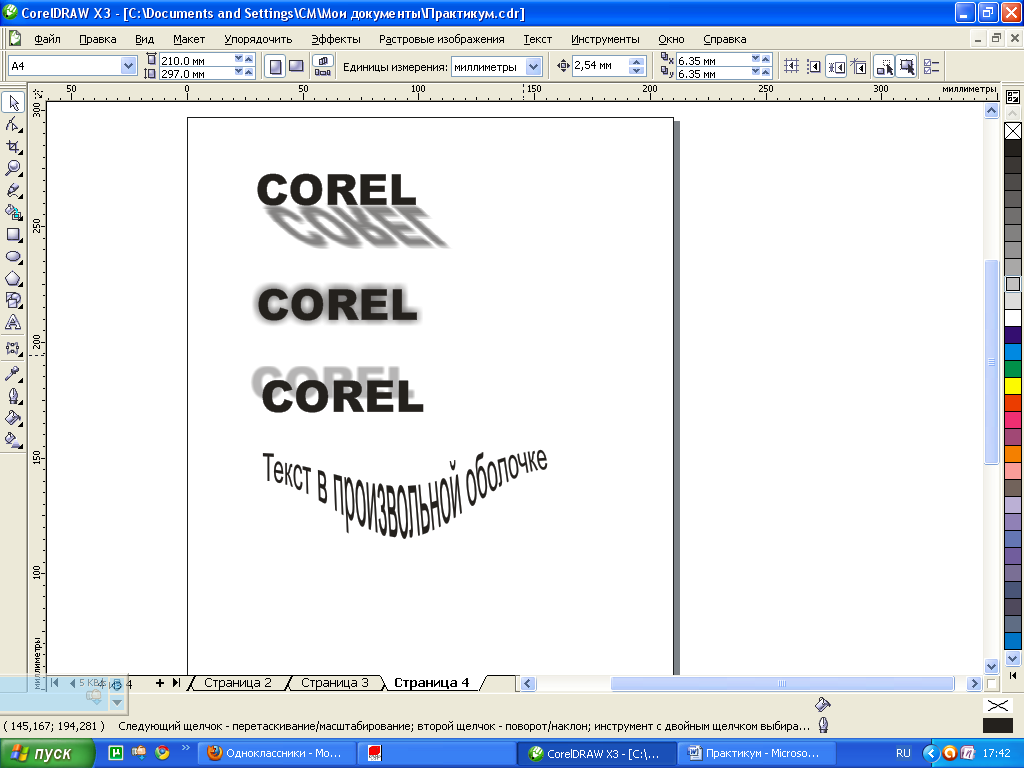
Task: Click the vertical scrollbar down arrow
Action: (991, 666)
